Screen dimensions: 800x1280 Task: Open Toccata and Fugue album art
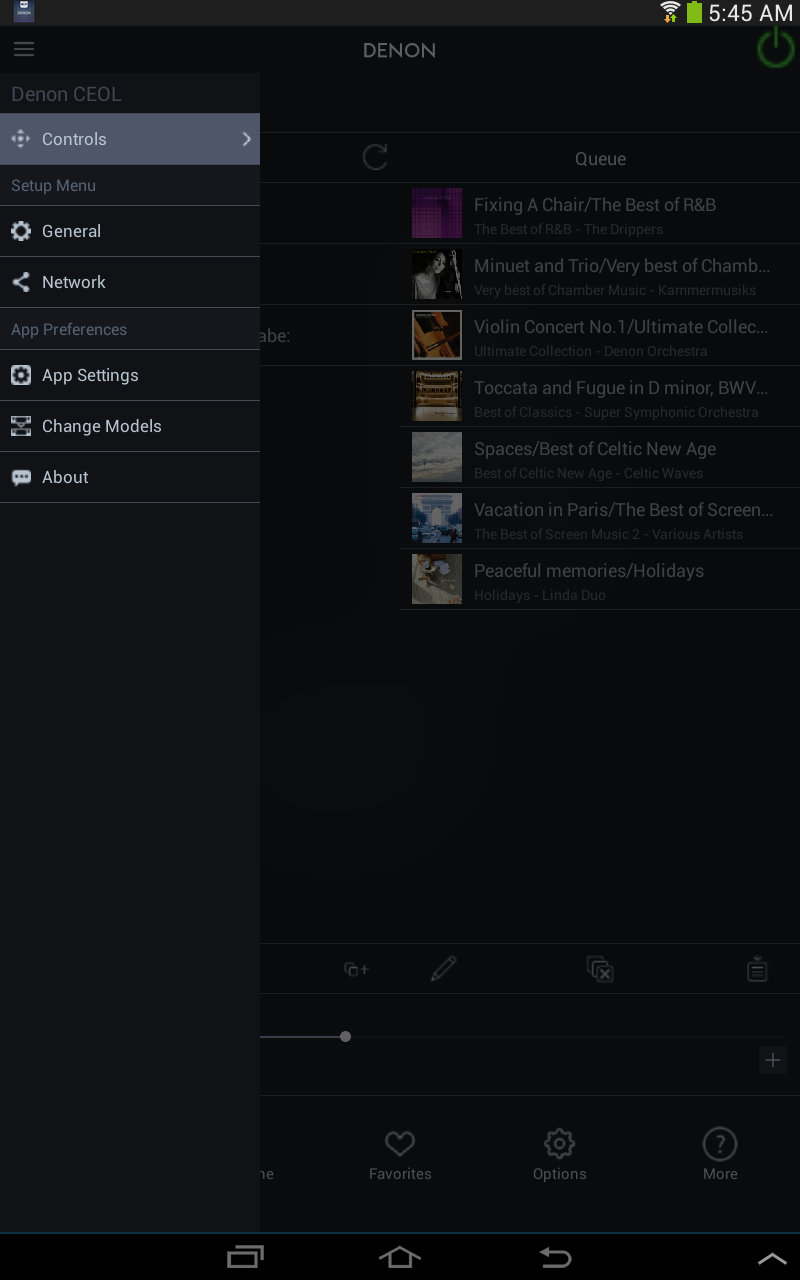point(437,396)
